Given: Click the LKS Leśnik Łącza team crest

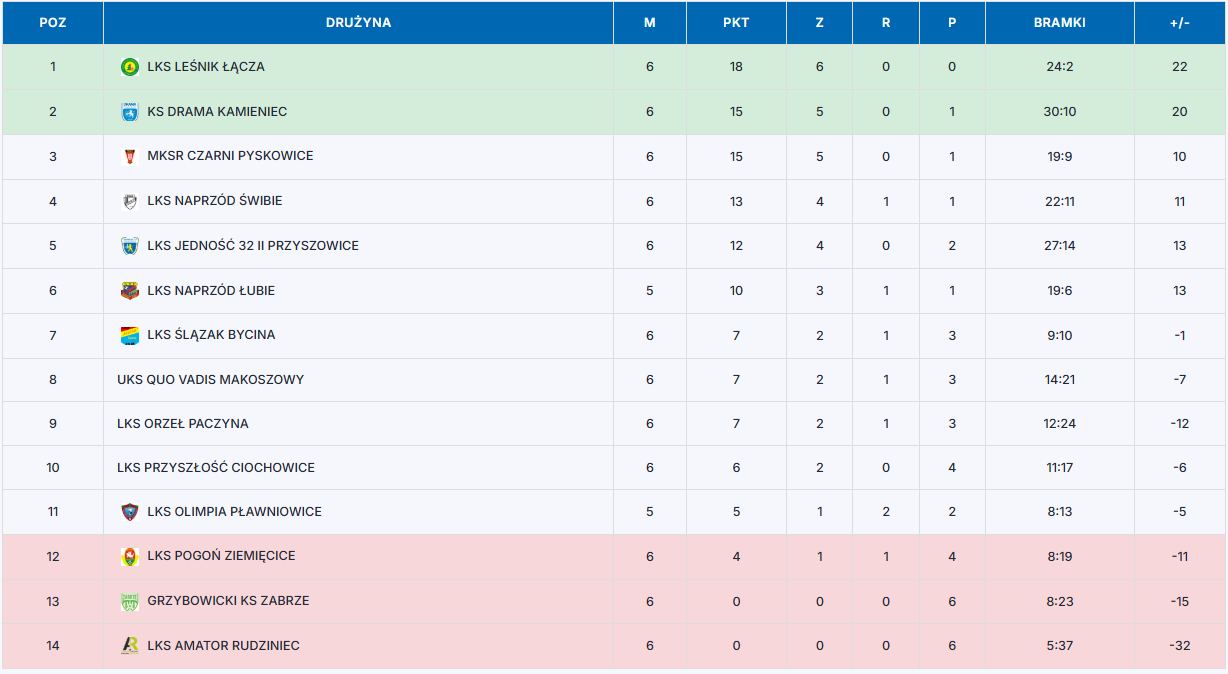Looking at the screenshot, I should [129, 67].
